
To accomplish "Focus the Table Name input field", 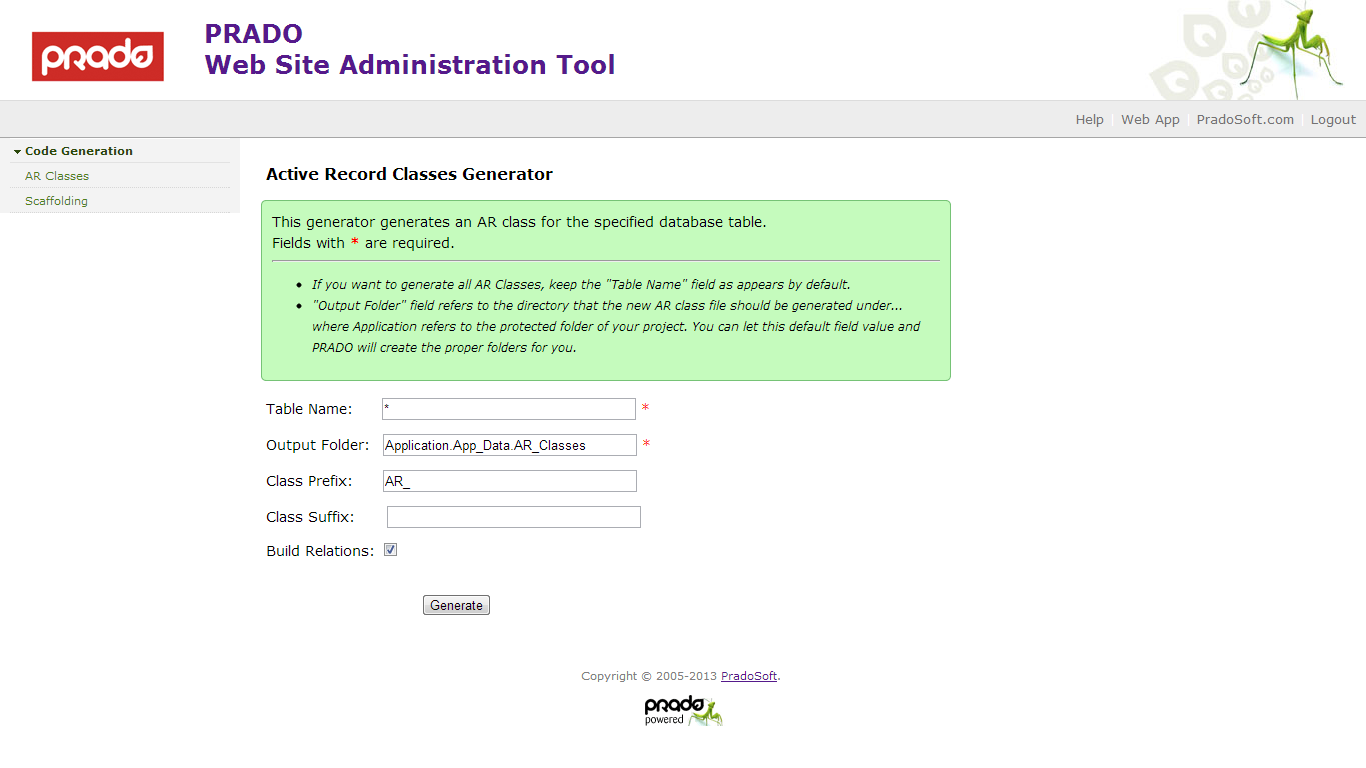I will [x=509, y=409].
